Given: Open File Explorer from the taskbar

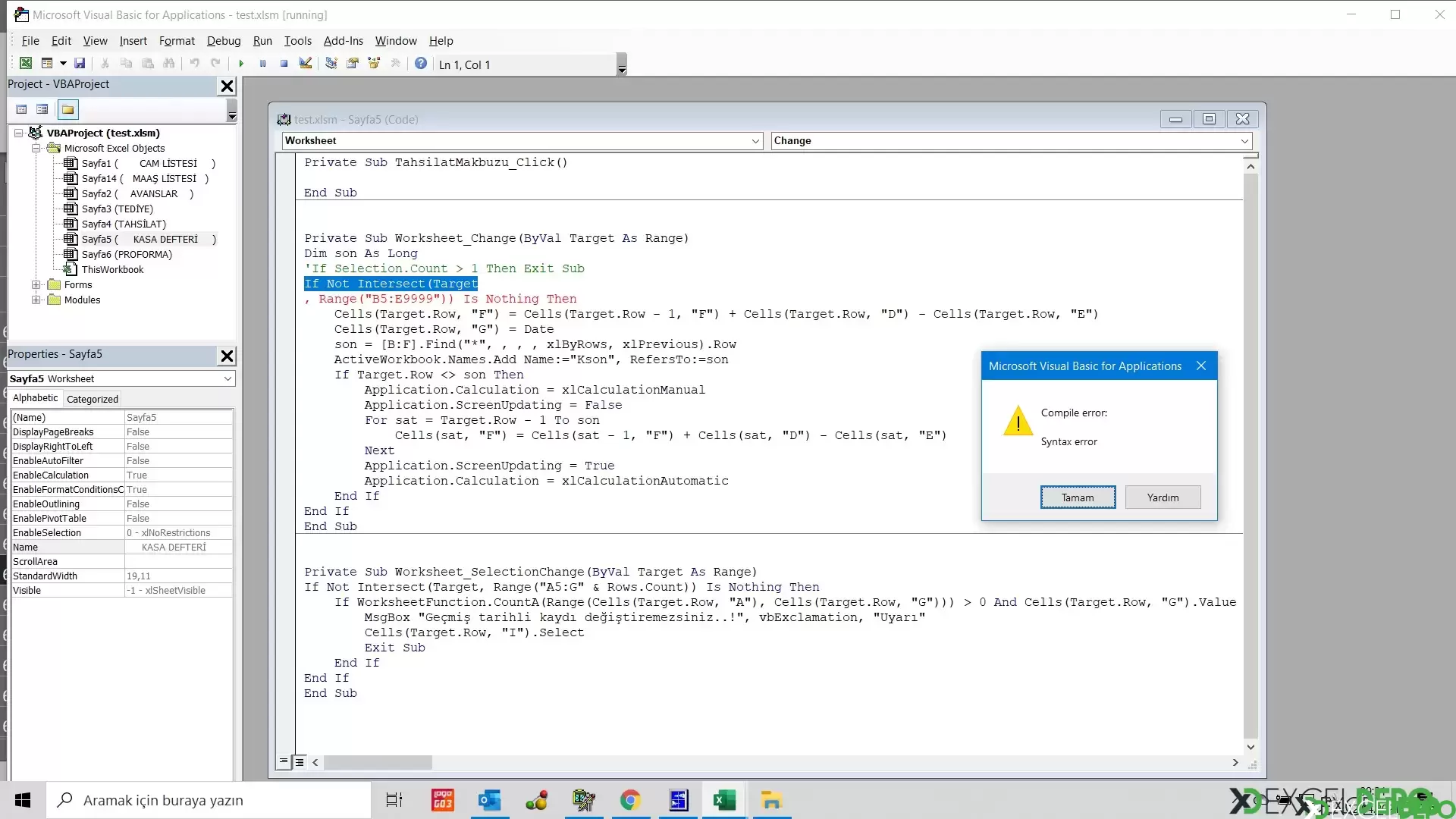Looking at the screenshot, I should (771, 800).
